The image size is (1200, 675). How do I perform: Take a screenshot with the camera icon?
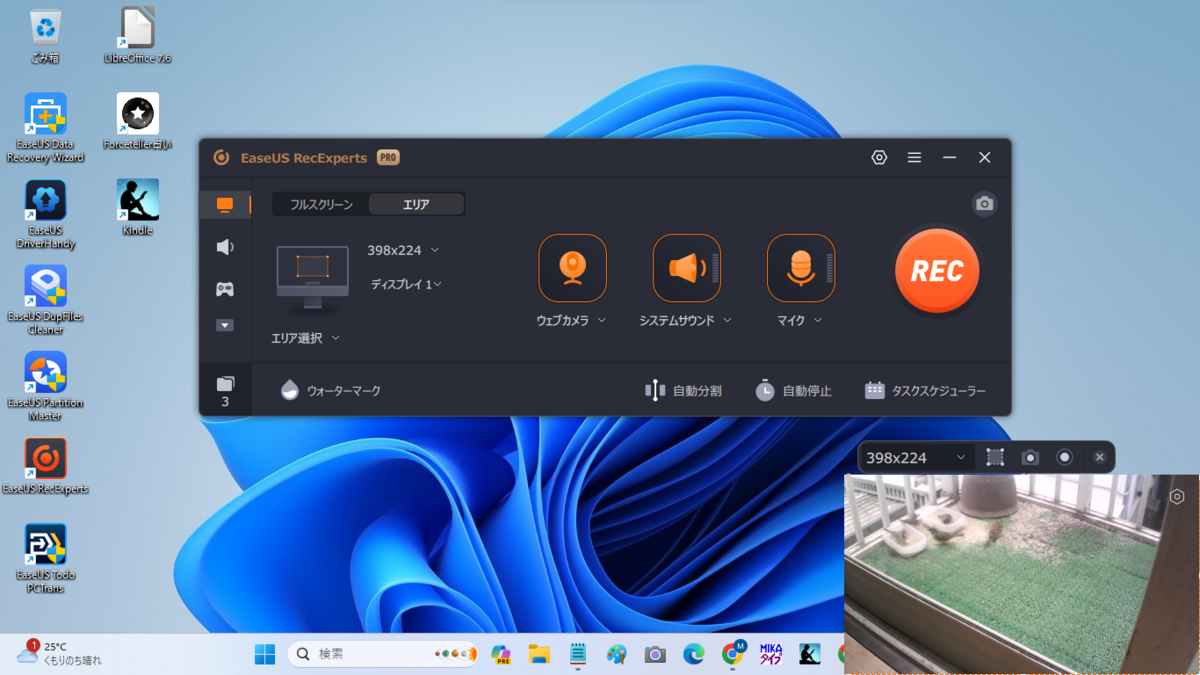(984, 204)
